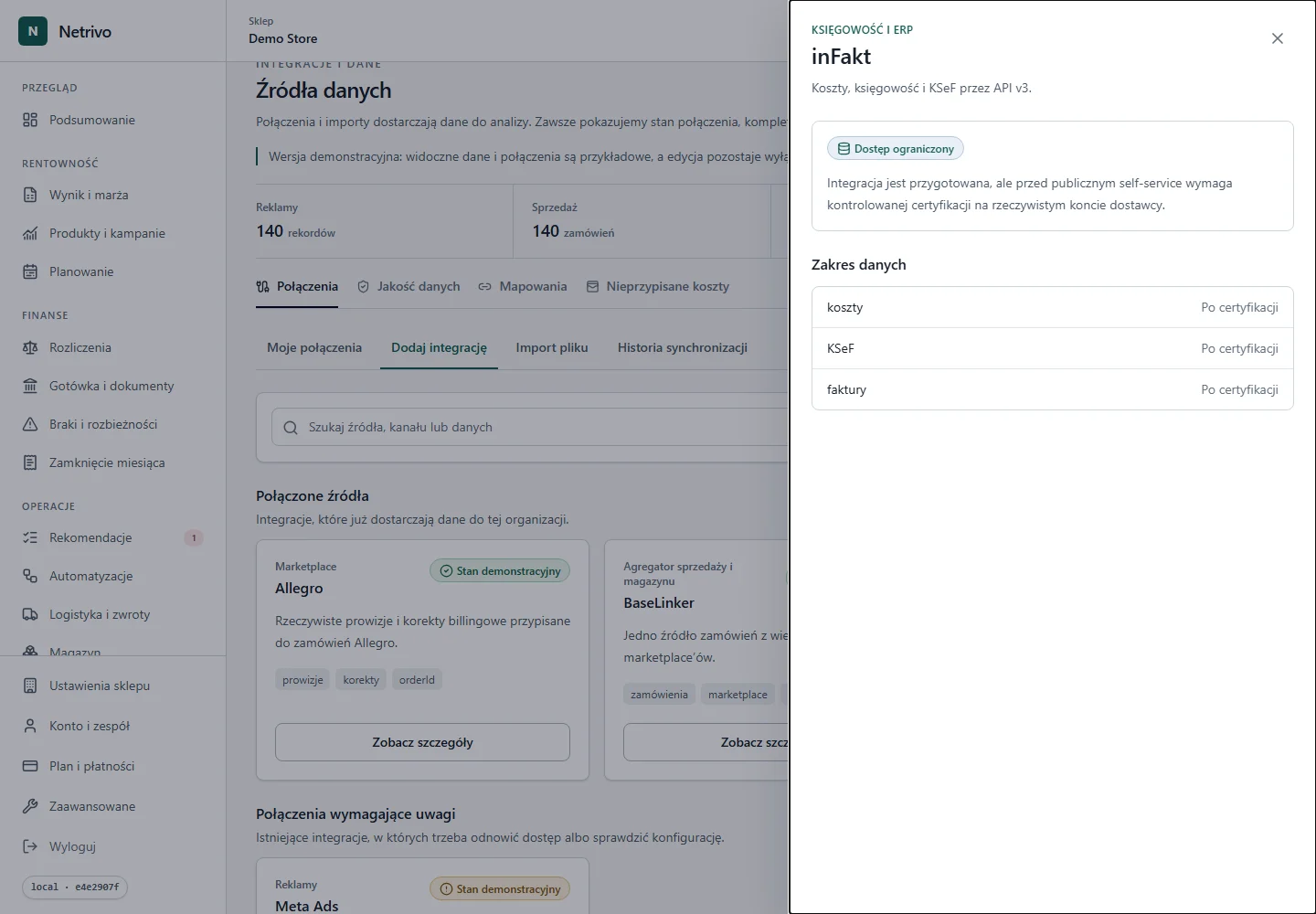Screen dimensions: 1316x914
Task: Navigate to Zamknięcie miesiąca
Action: pos(112,462)
